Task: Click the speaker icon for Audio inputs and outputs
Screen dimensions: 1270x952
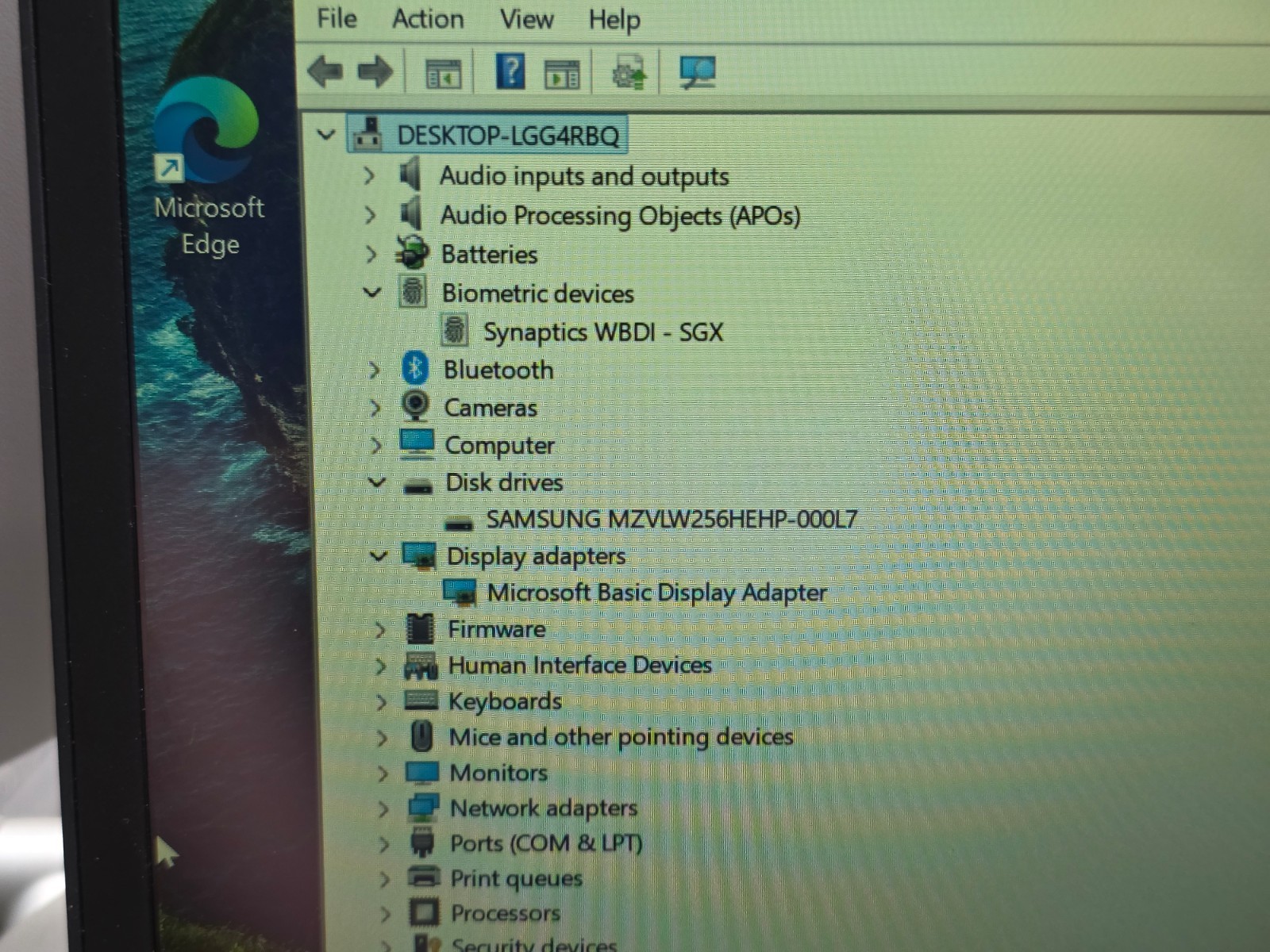Action: coord(410,174)
